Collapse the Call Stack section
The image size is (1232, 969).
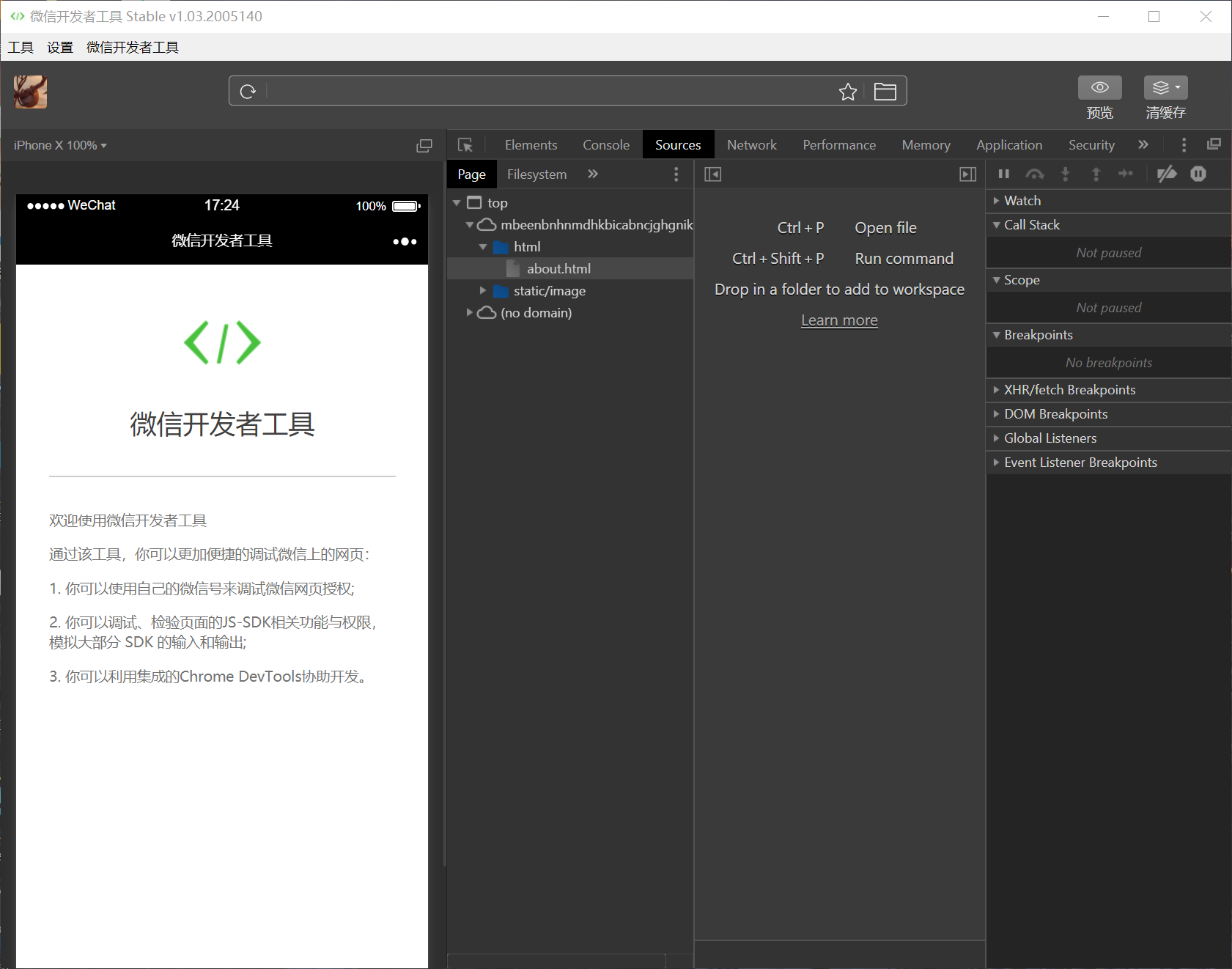click(1108, 225)
